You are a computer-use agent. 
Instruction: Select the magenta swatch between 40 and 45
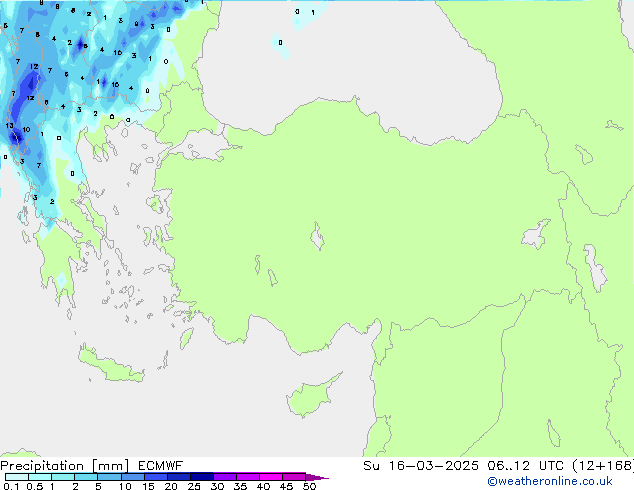tap(271, 477)
